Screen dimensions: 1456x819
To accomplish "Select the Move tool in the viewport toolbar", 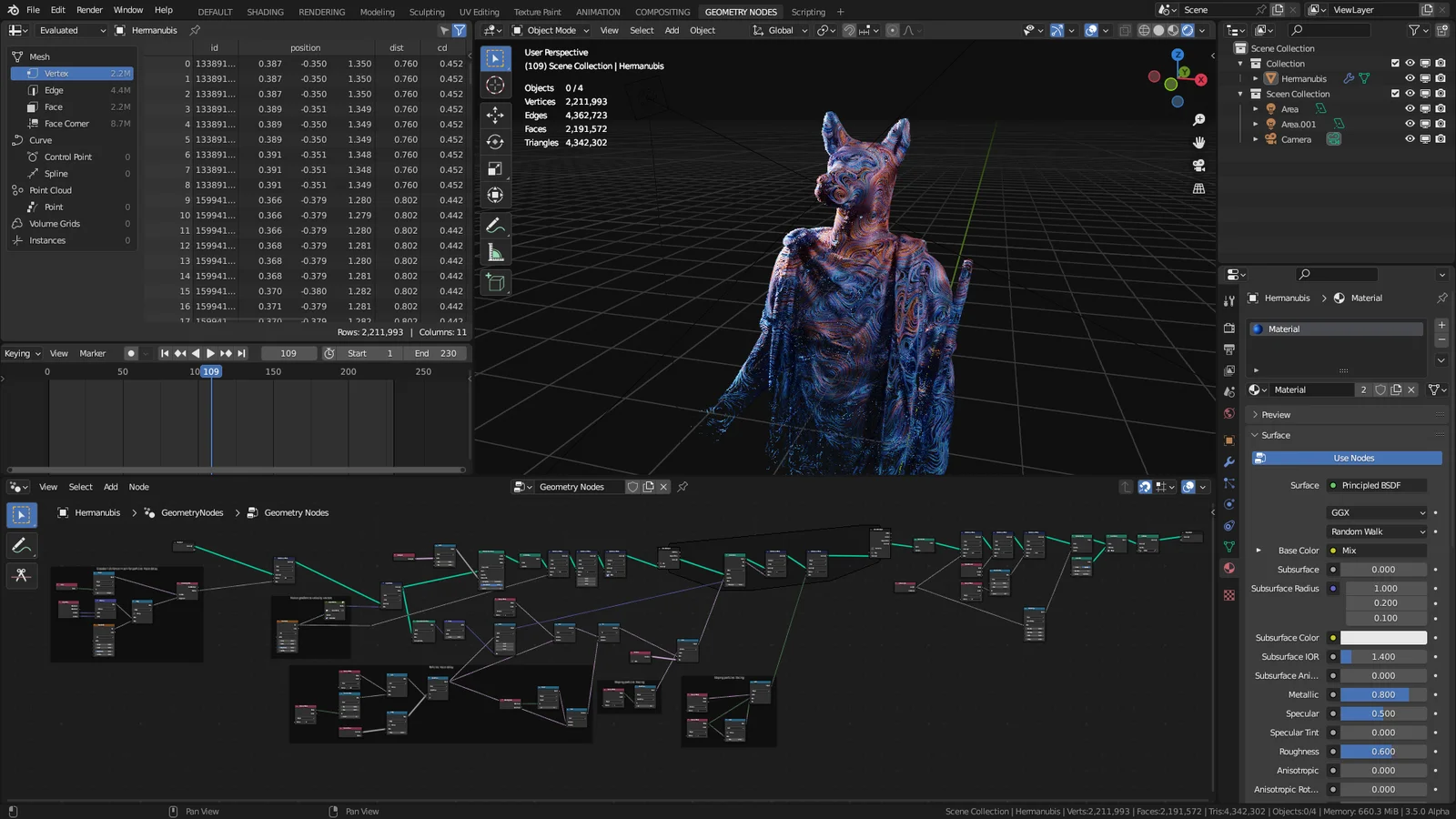I will (x=495, y=116).
